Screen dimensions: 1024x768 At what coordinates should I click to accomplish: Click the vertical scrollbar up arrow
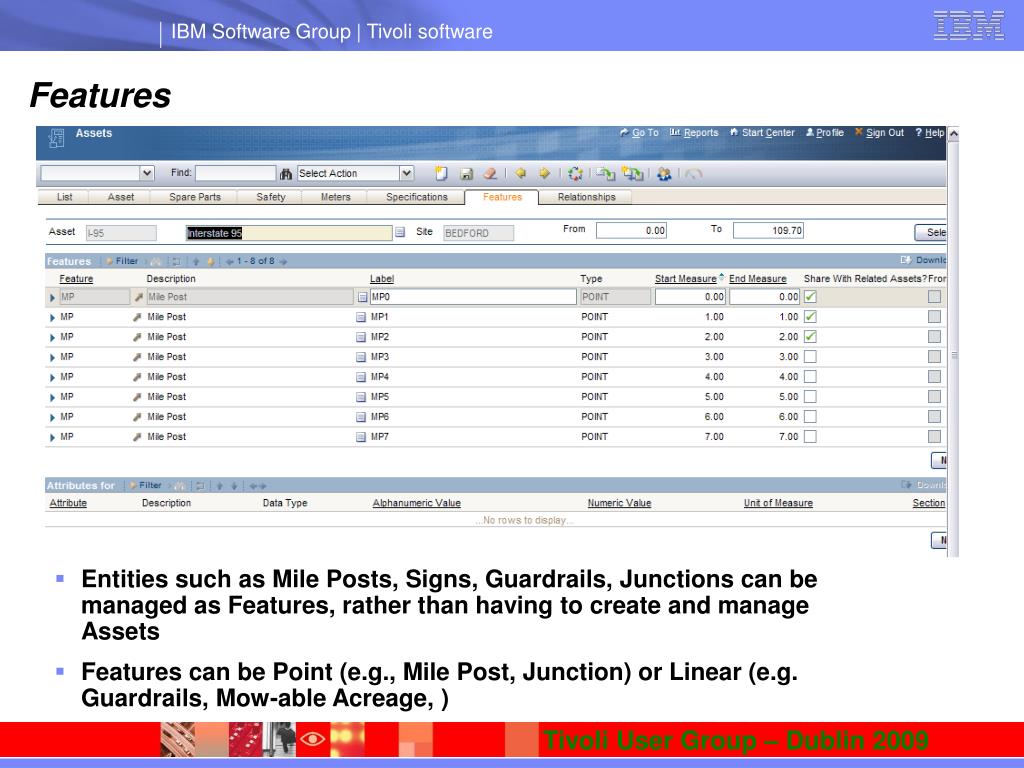point(953,133)
